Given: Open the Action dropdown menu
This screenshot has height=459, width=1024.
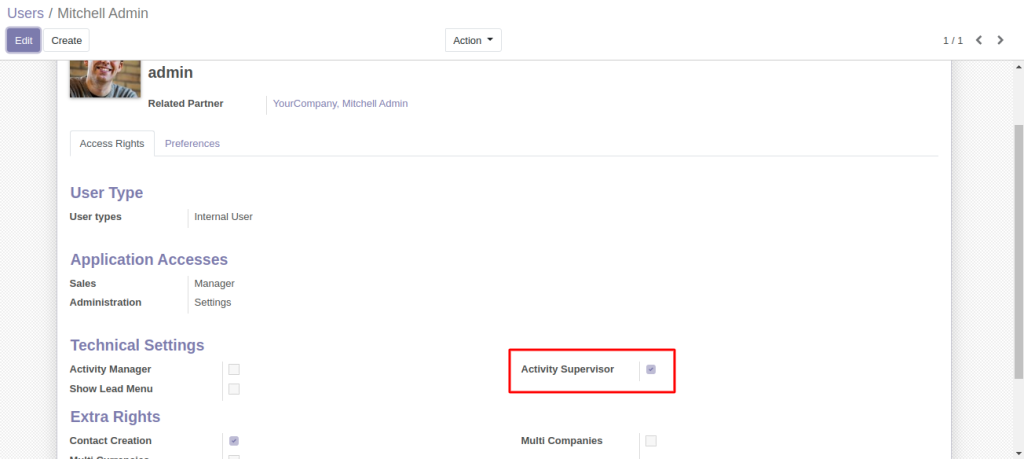Looking at the screenshot, I should tap(473, 40).
